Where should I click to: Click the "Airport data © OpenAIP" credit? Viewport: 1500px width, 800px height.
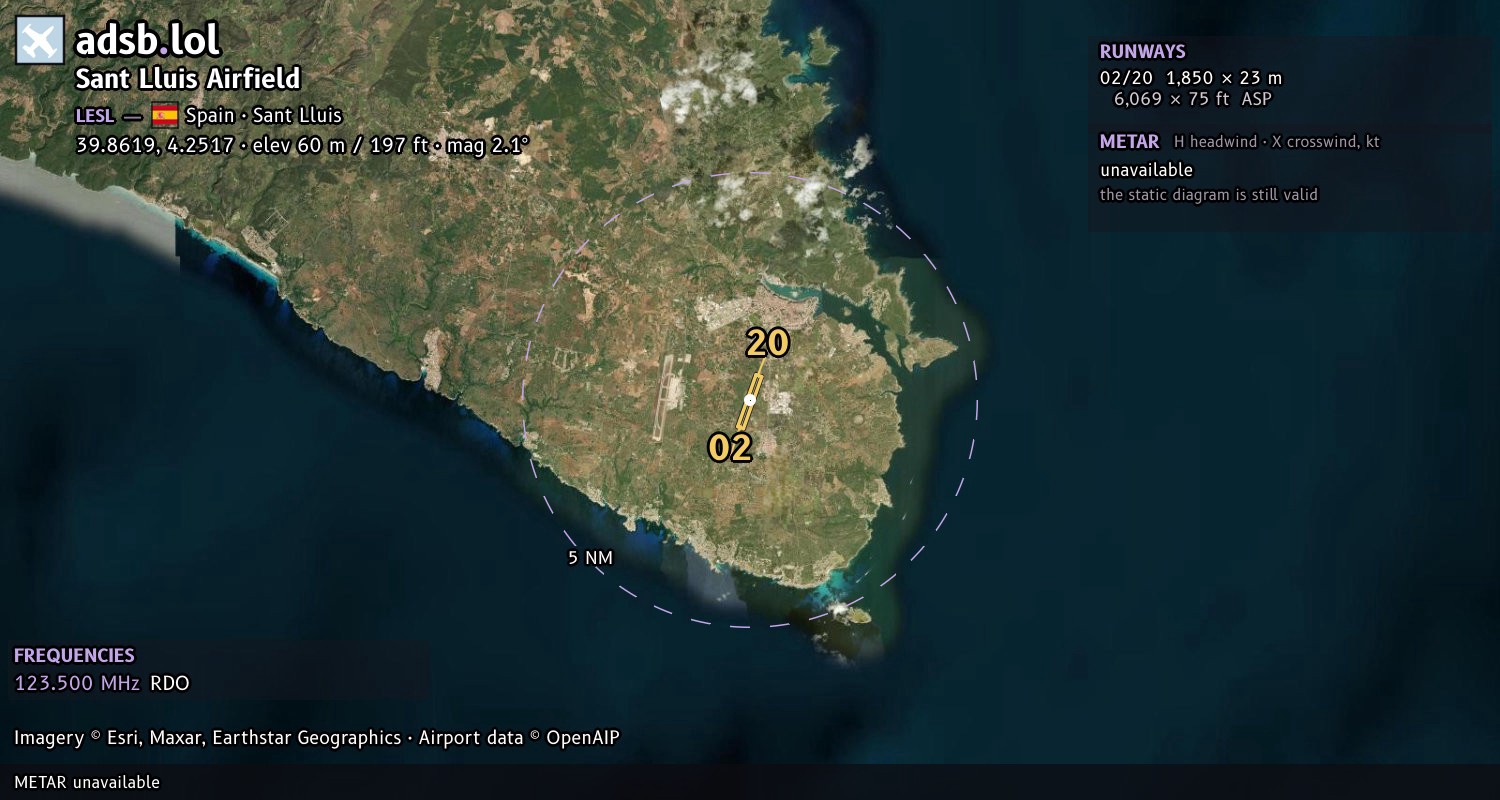(x=519, y=738)
